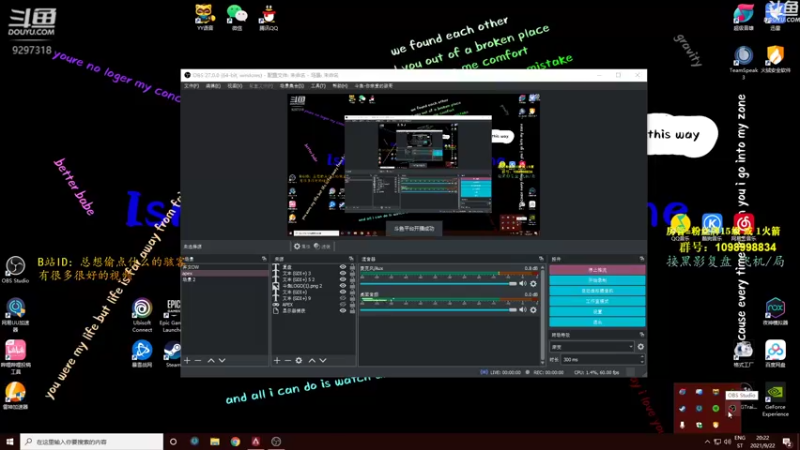Toggle visibility of 斗鱼LOGO(1).png 2 source
The width and height of the screenshot is (800, 450).
tap(343, 286)
